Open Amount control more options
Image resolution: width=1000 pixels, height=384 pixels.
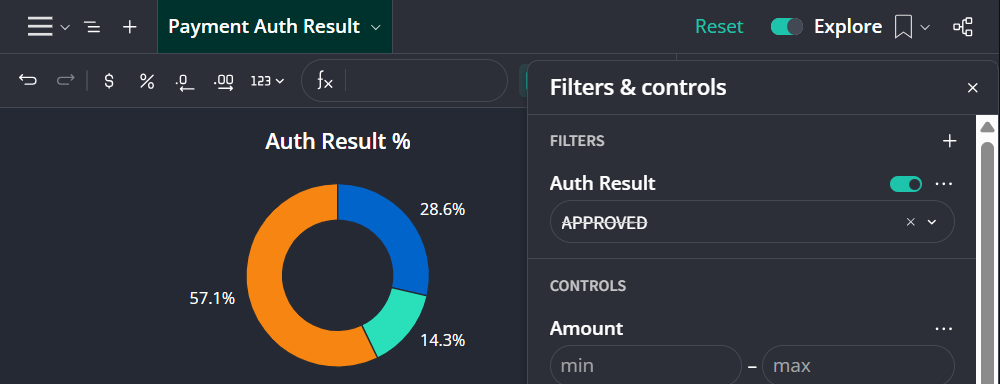point(943,329)
